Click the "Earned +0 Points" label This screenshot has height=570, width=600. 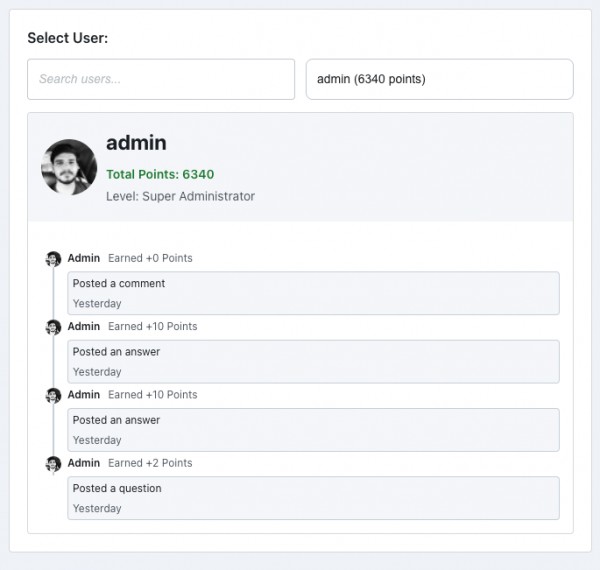pyautogui.click(x=150, y=258)
